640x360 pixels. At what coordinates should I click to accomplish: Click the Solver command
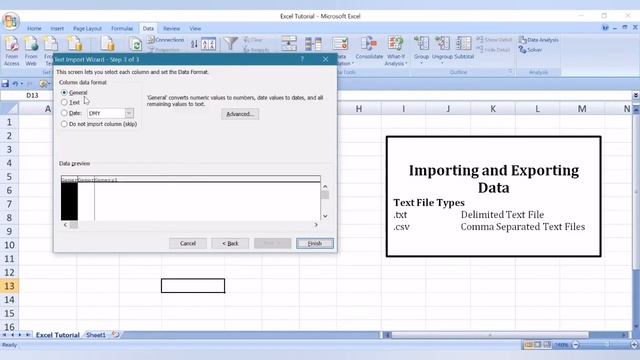530,50
